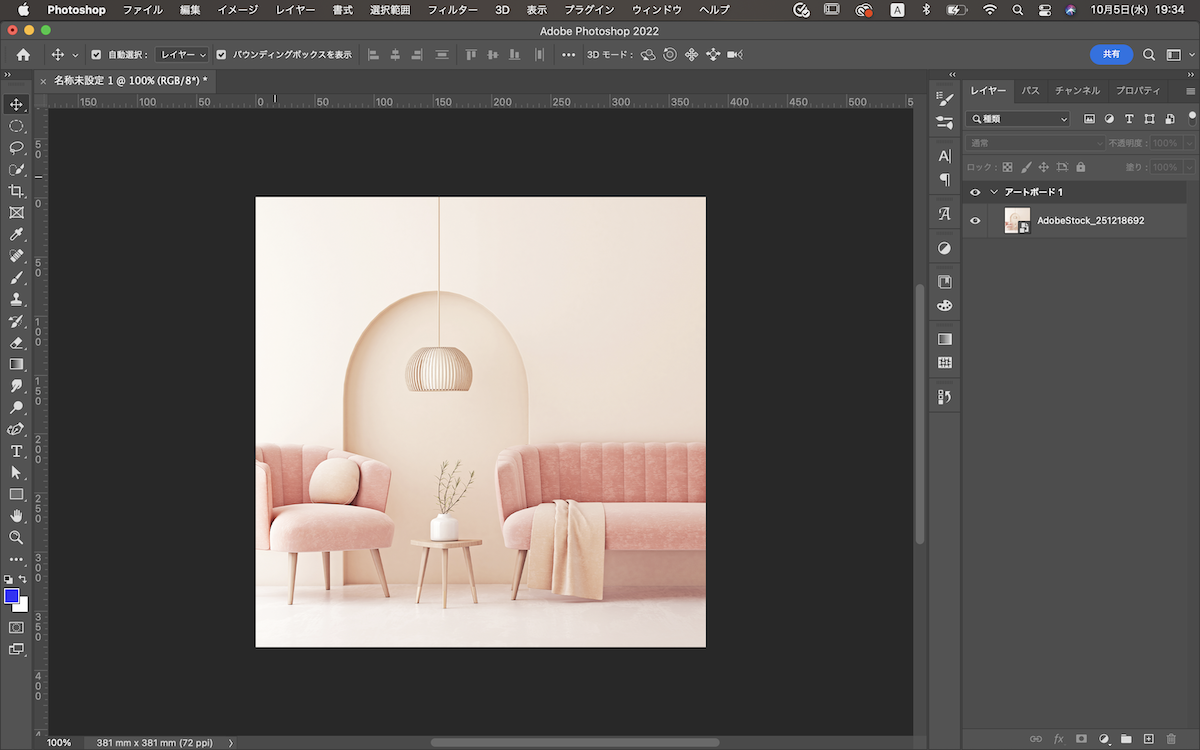Click the zoom percentage field in status bar
Screen dimensions: 1200x750
[59, 743]
